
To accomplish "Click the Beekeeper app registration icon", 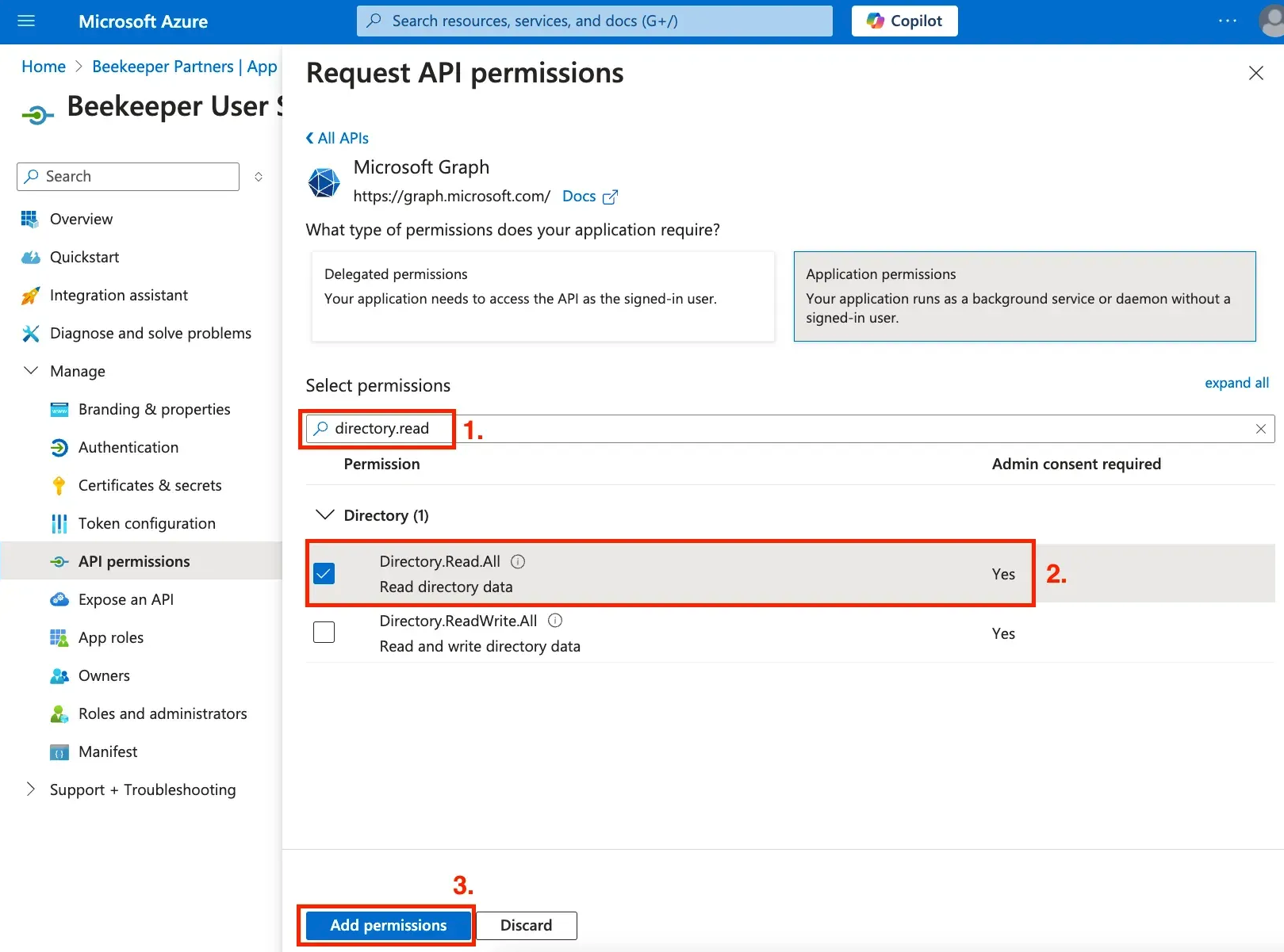I will click(x=38, y=117).
